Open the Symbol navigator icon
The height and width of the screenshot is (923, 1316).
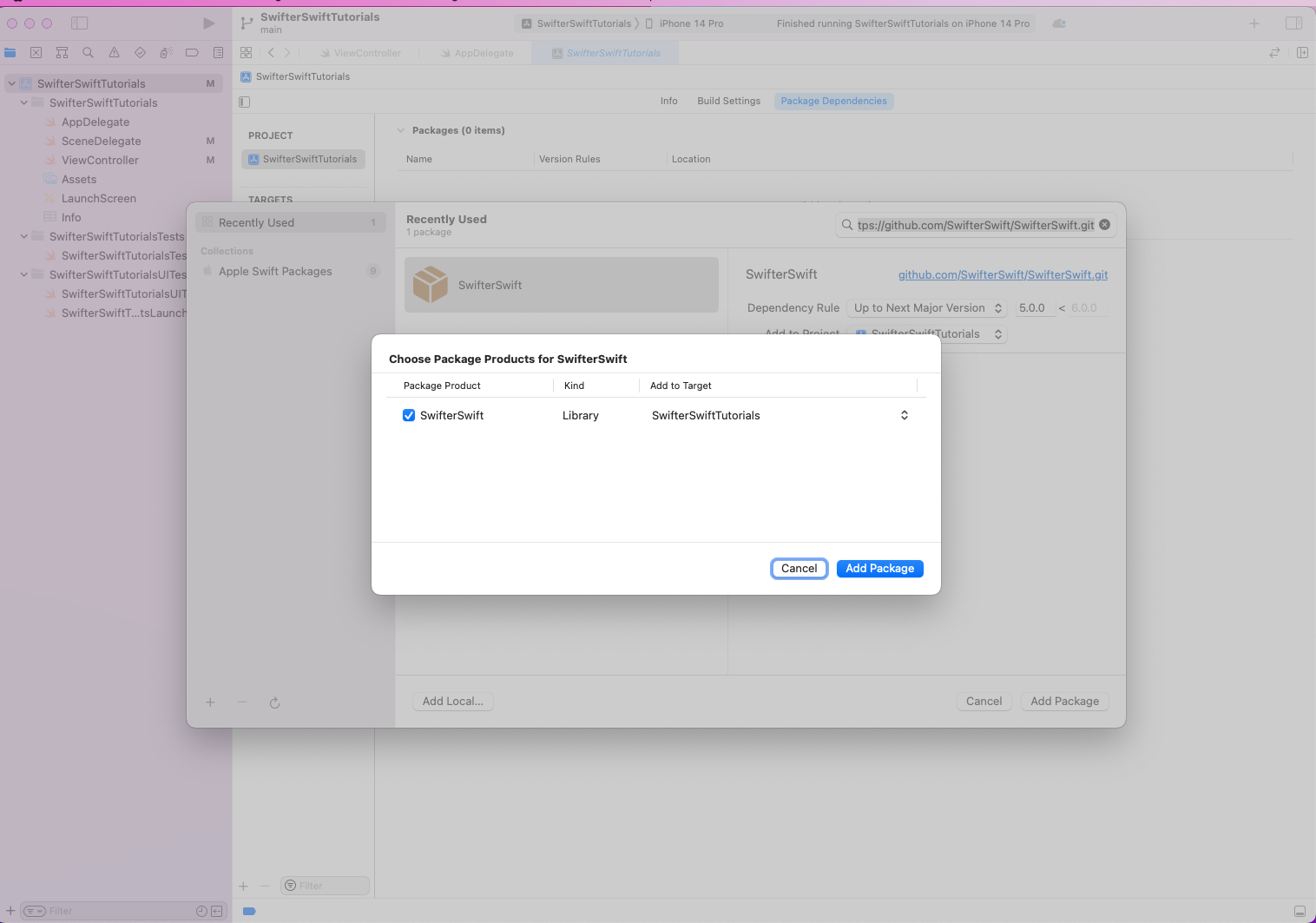pos(63,53)
